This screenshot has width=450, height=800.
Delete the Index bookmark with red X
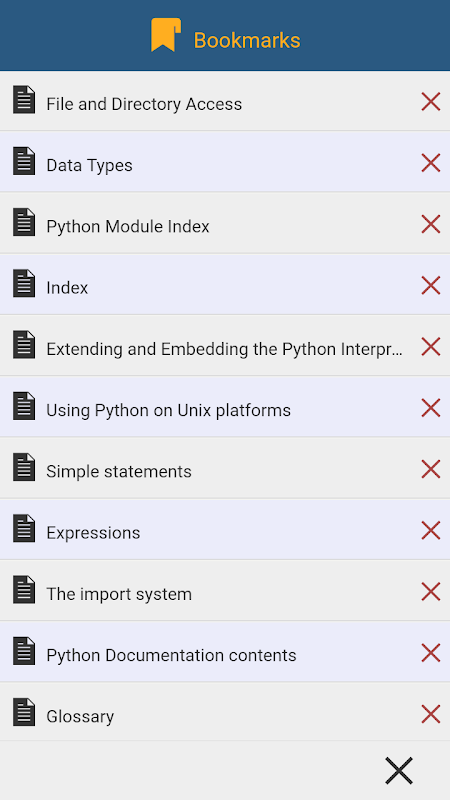click(x=431, y=285)
